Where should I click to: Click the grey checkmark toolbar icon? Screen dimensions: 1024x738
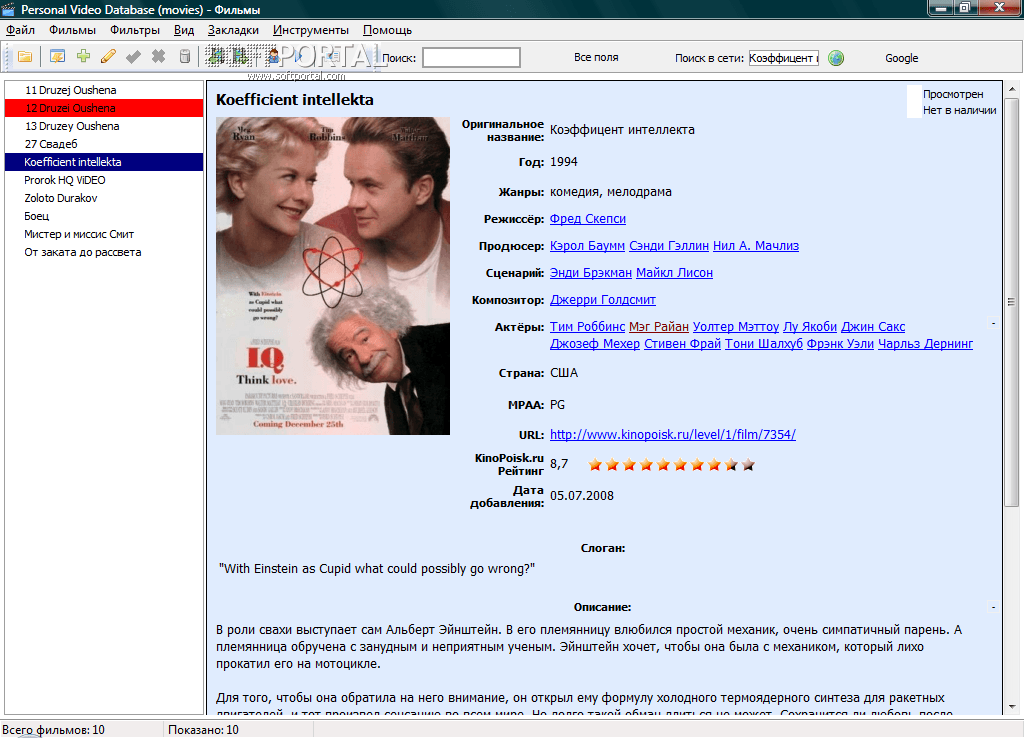tap(133, 57)
